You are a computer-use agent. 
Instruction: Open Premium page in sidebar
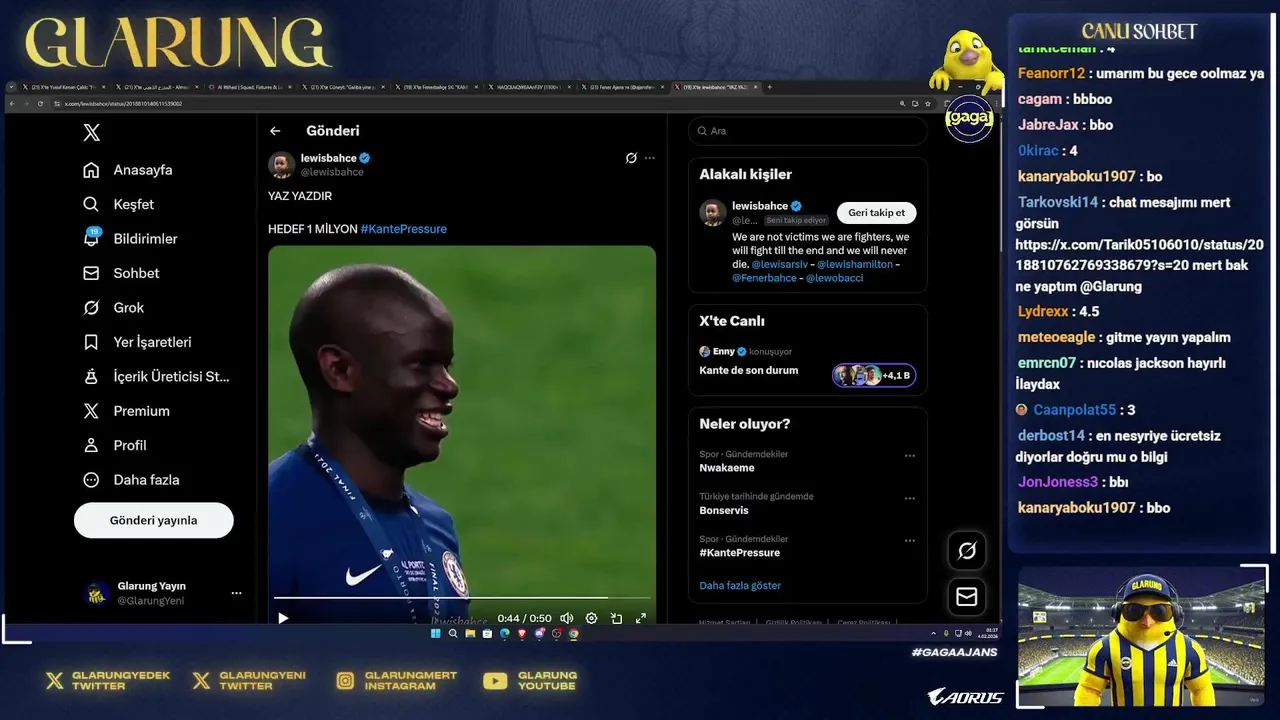(x=126, y=411)
